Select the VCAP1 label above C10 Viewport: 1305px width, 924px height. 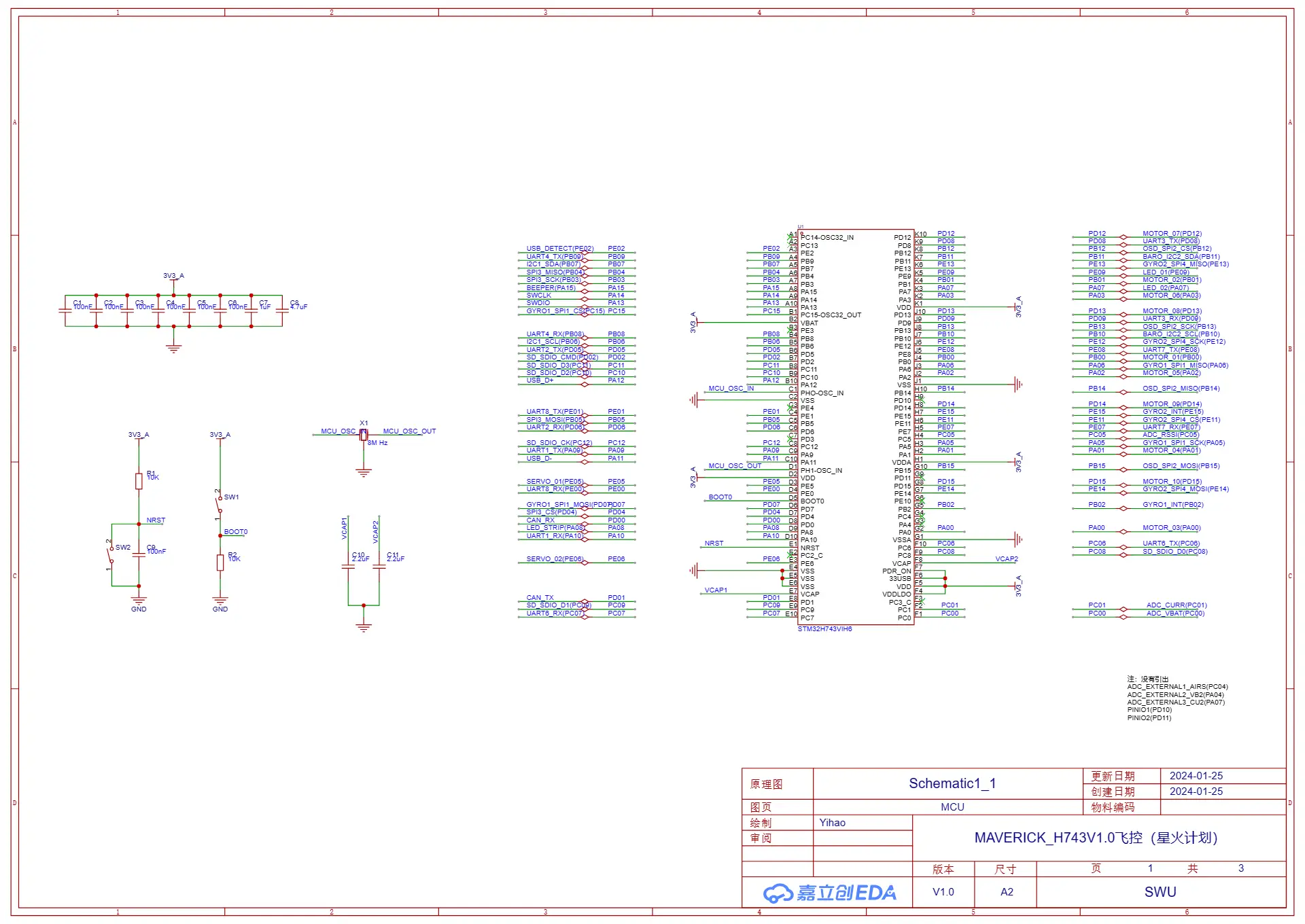click(x=344, y=528)
